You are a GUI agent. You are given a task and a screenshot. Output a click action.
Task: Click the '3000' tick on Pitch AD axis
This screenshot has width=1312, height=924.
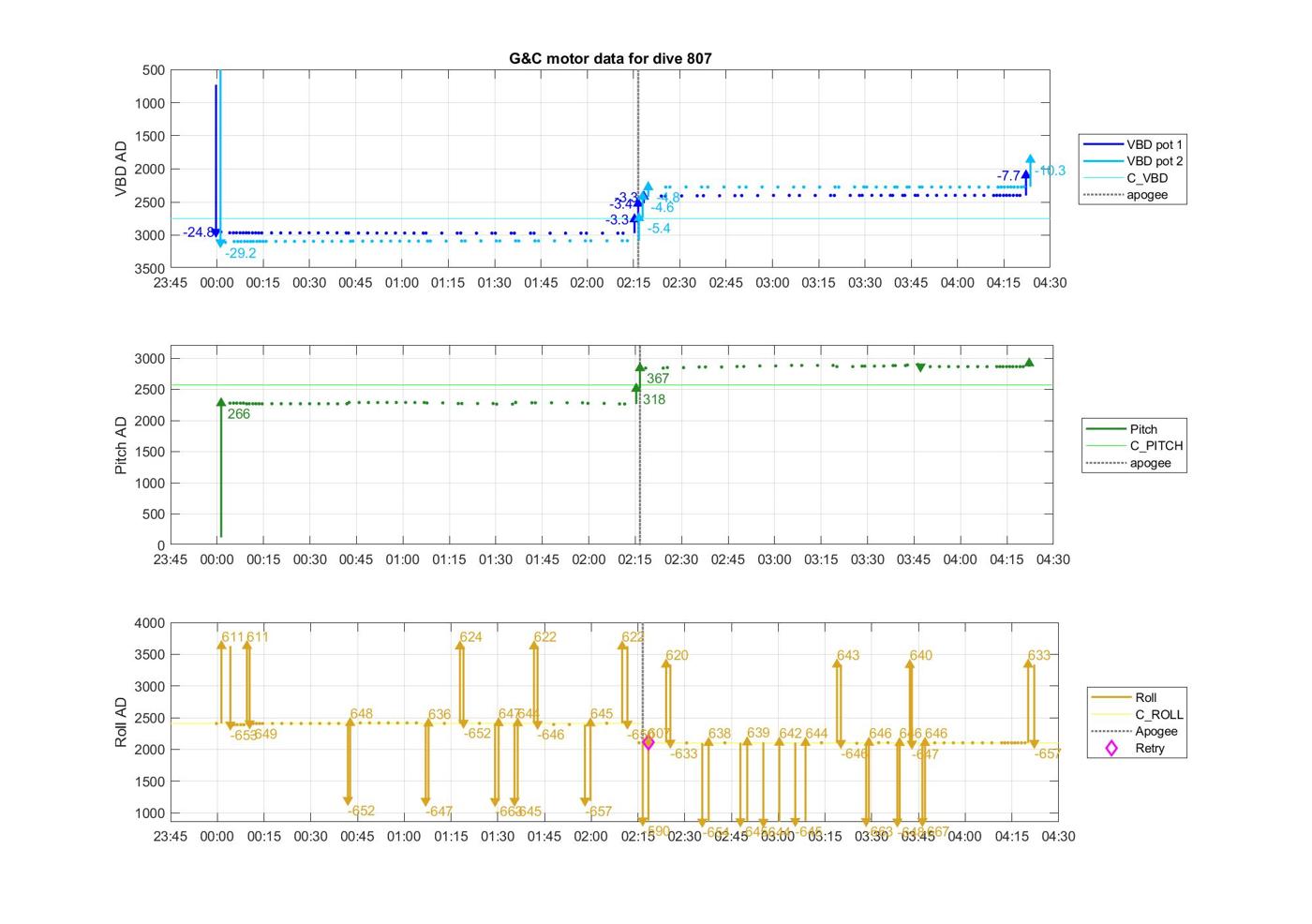[151, 359]
